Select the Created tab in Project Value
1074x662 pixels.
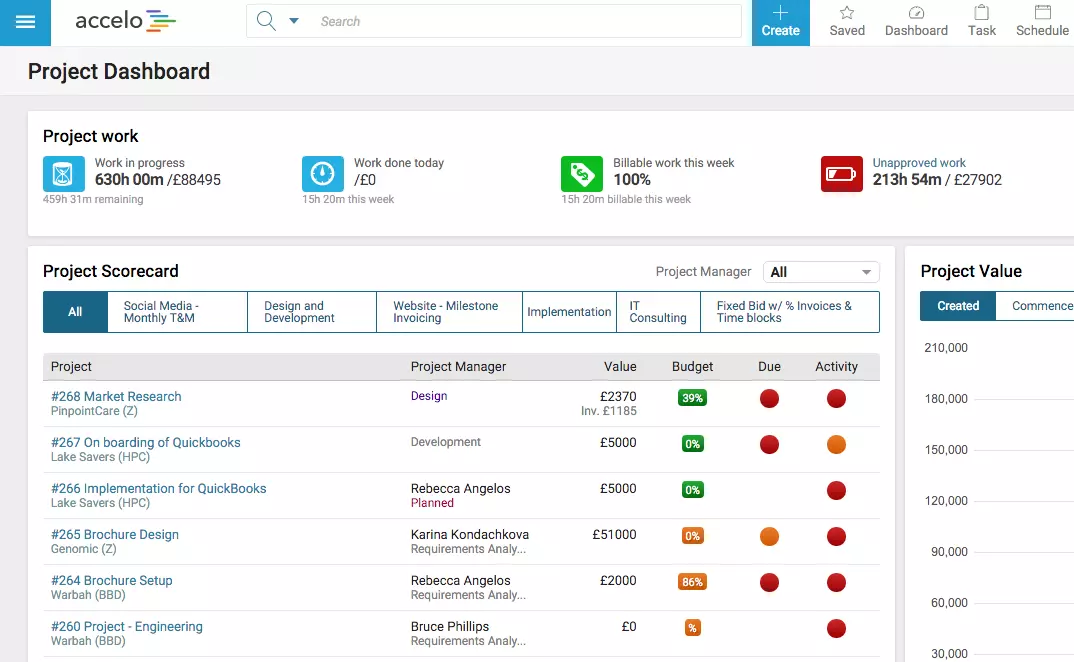[957, 306]
